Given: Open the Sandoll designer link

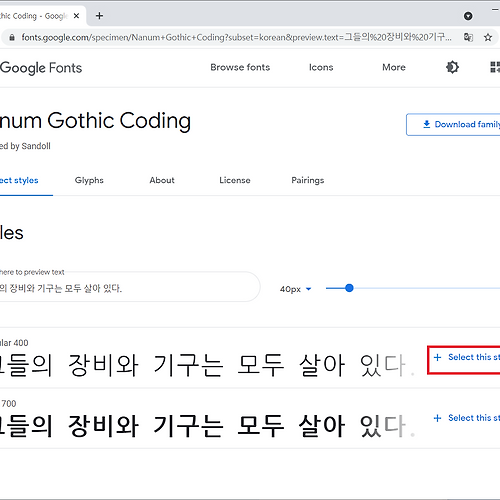Looking at the screenshot, I should [x=36, y=146].
